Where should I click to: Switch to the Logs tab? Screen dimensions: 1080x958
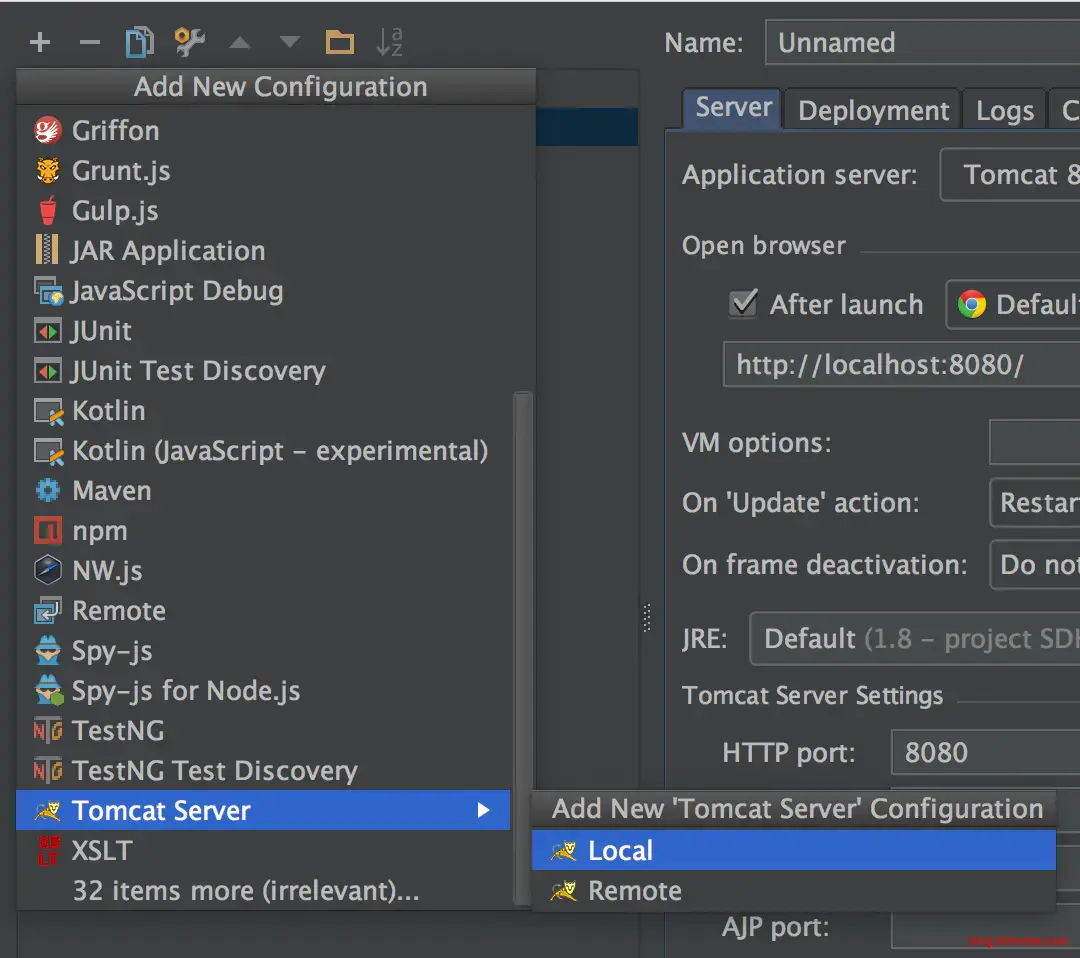[x=1004, y=110]
